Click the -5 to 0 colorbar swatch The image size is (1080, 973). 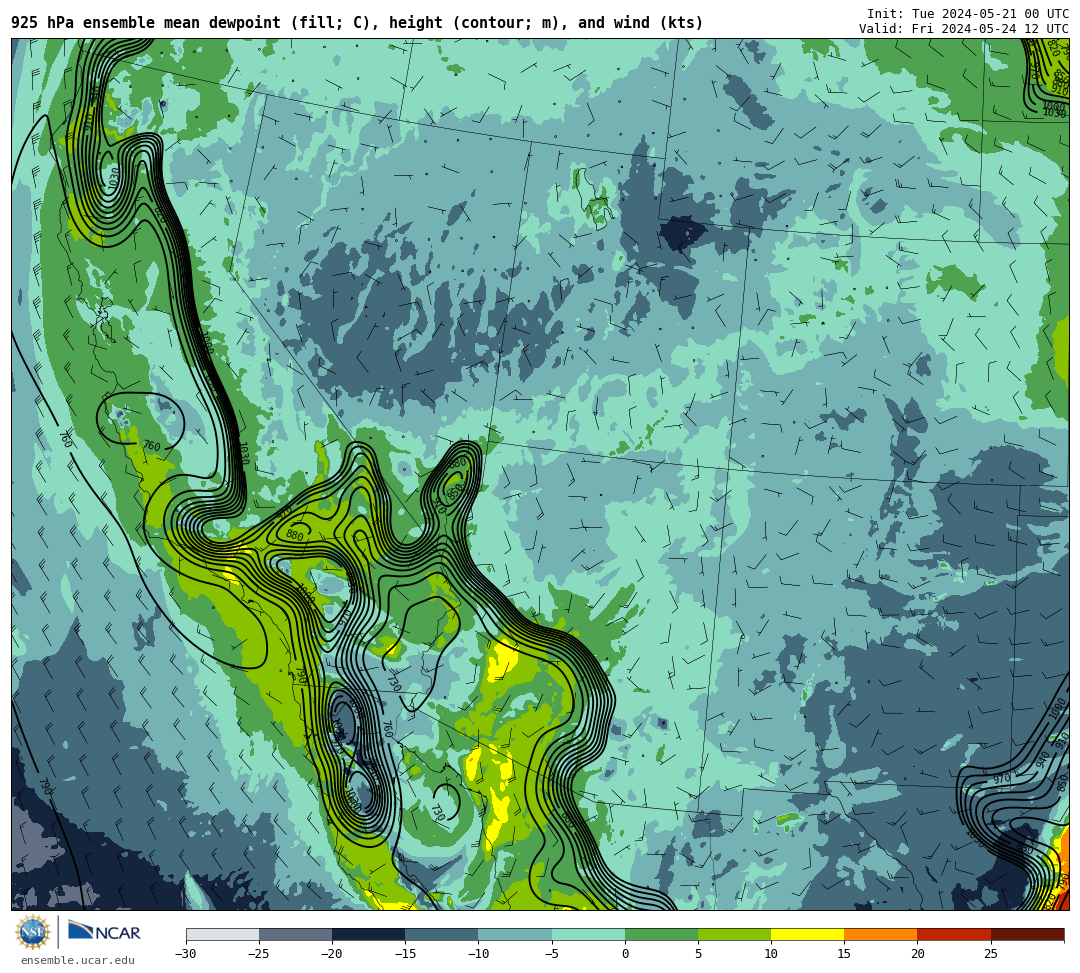(588, 934)
